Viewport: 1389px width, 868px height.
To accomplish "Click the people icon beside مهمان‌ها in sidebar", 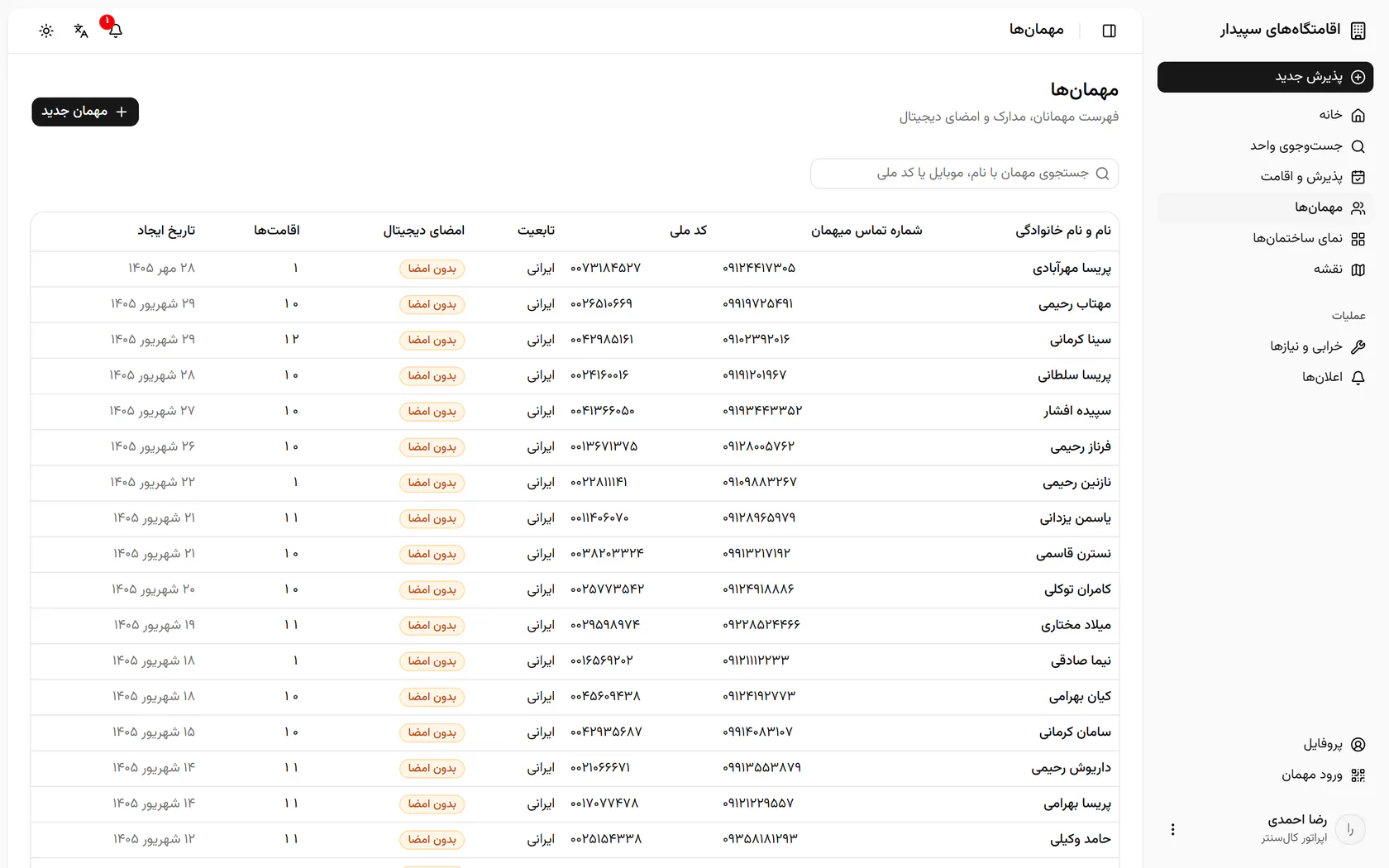I will (1358, 208).
